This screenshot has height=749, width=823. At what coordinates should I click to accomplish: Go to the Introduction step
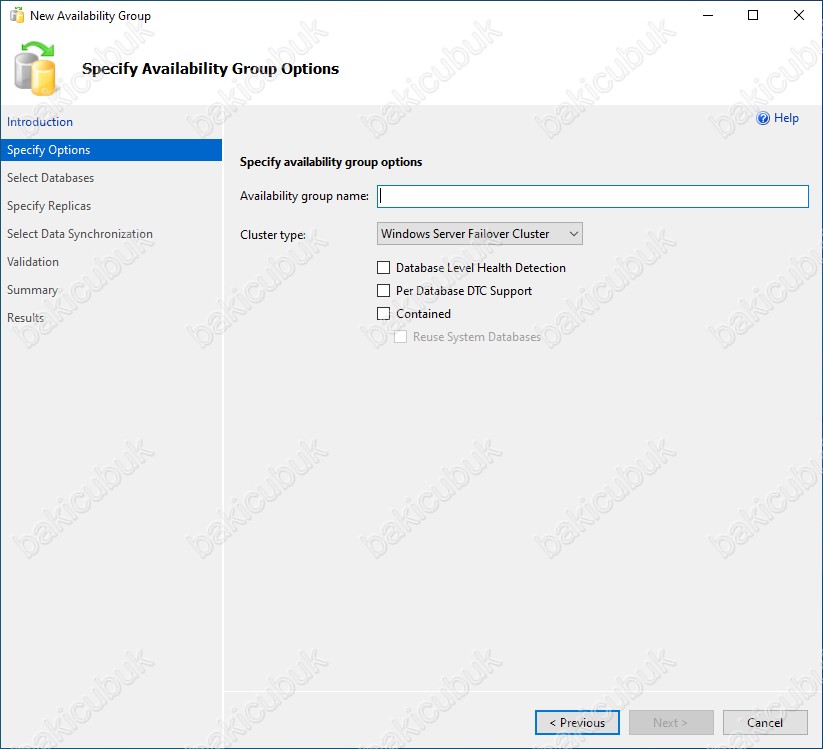[x=40, y=122]
